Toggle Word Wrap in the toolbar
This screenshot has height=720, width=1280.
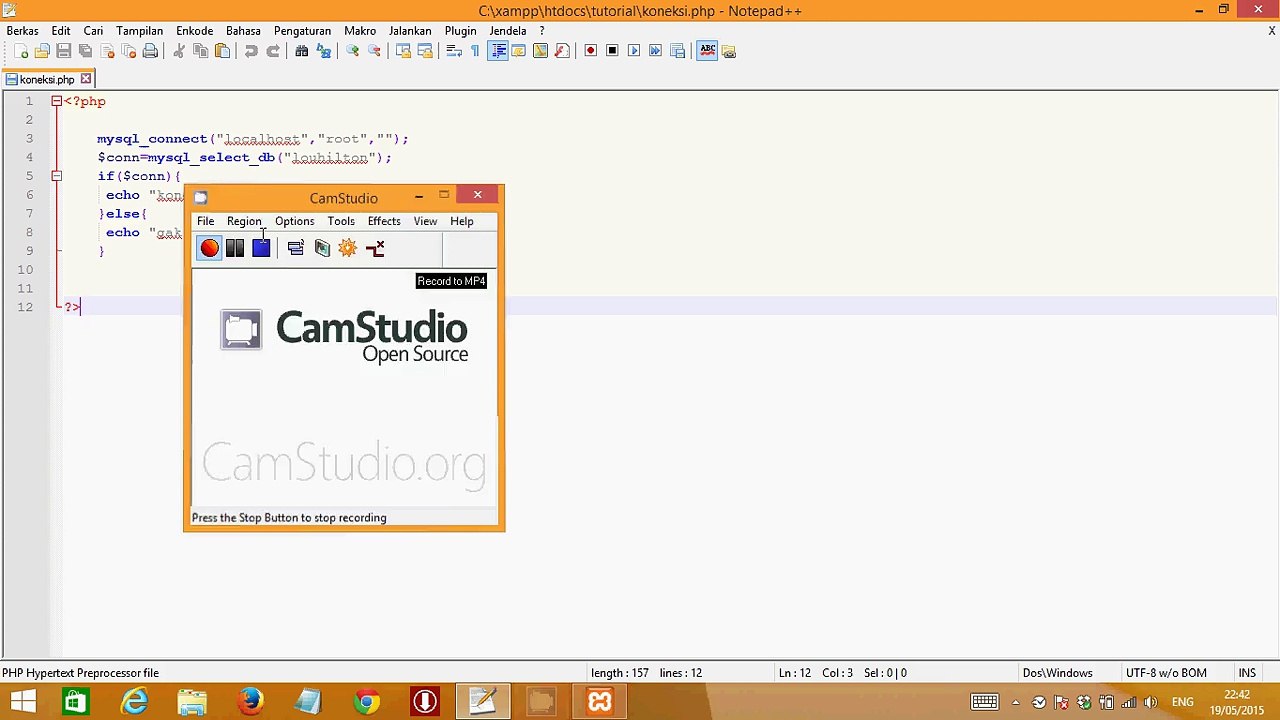coord(453,51)
